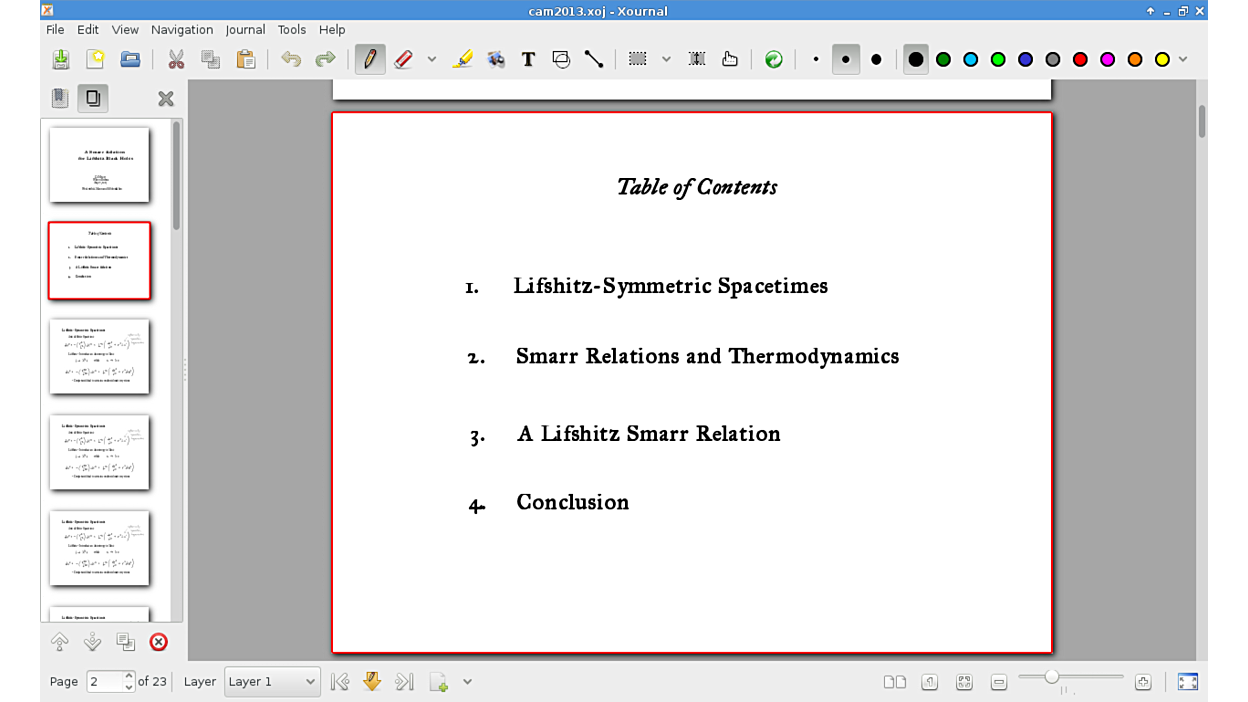Select the Hand tool
The height and width of the screenshot is (702, 1248).
pyautogui.click(x=730, y=60)
